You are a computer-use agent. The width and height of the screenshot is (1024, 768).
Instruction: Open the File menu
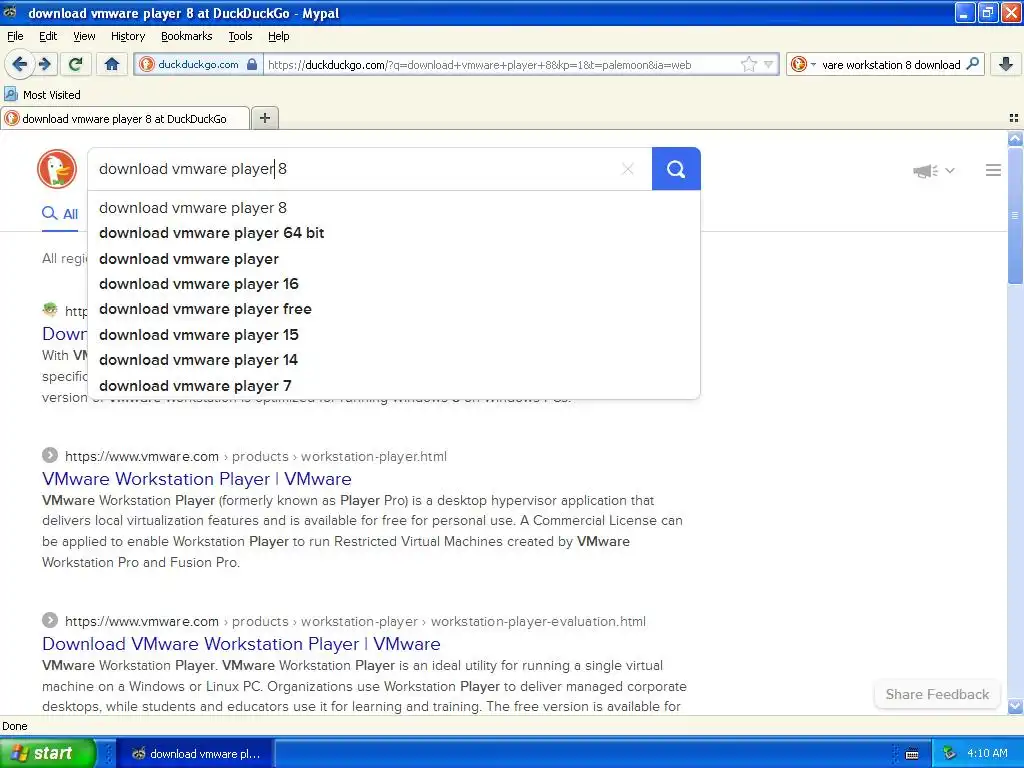pos(15,36)
